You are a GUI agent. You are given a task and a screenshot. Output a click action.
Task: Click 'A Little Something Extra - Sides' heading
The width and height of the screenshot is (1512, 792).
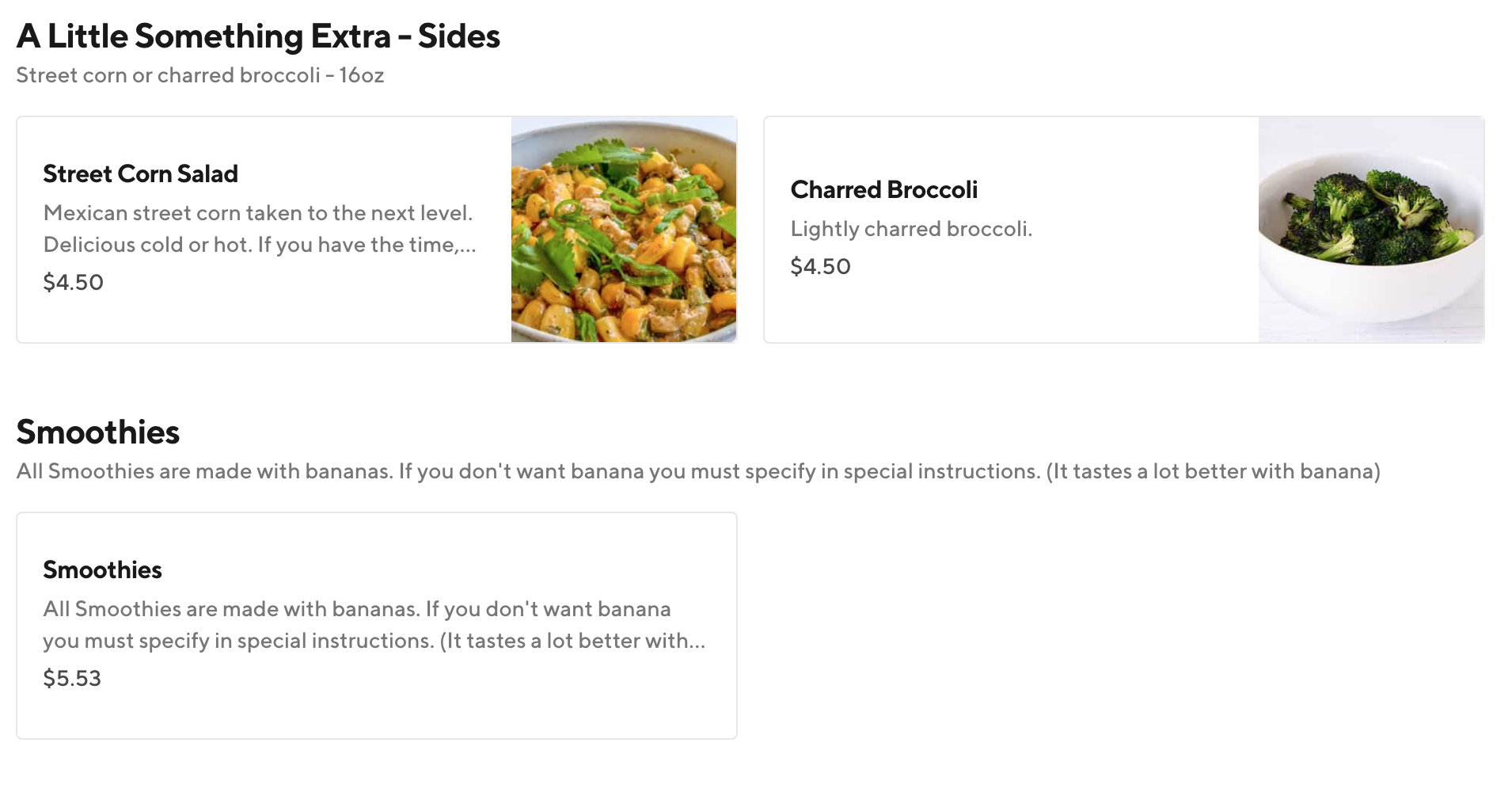pyautogui.click(x=258, y=36)
